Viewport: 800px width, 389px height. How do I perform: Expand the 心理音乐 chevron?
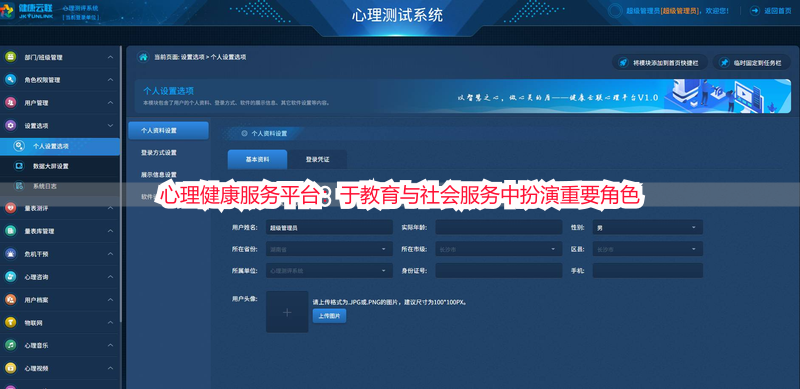[x=111, y=345]
